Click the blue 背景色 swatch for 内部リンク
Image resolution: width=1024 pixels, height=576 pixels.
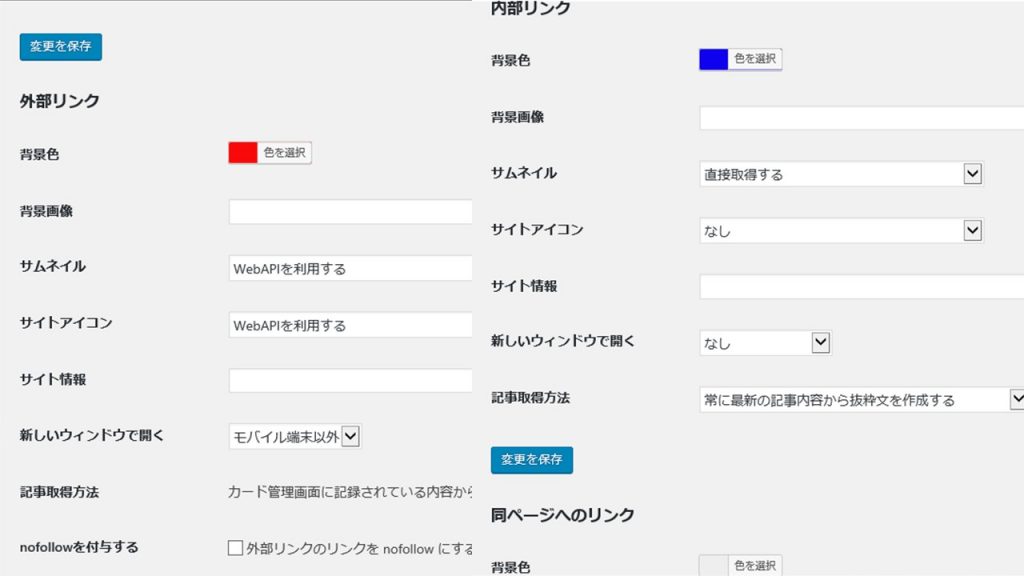pyautogui.click(x=713, y=59)
